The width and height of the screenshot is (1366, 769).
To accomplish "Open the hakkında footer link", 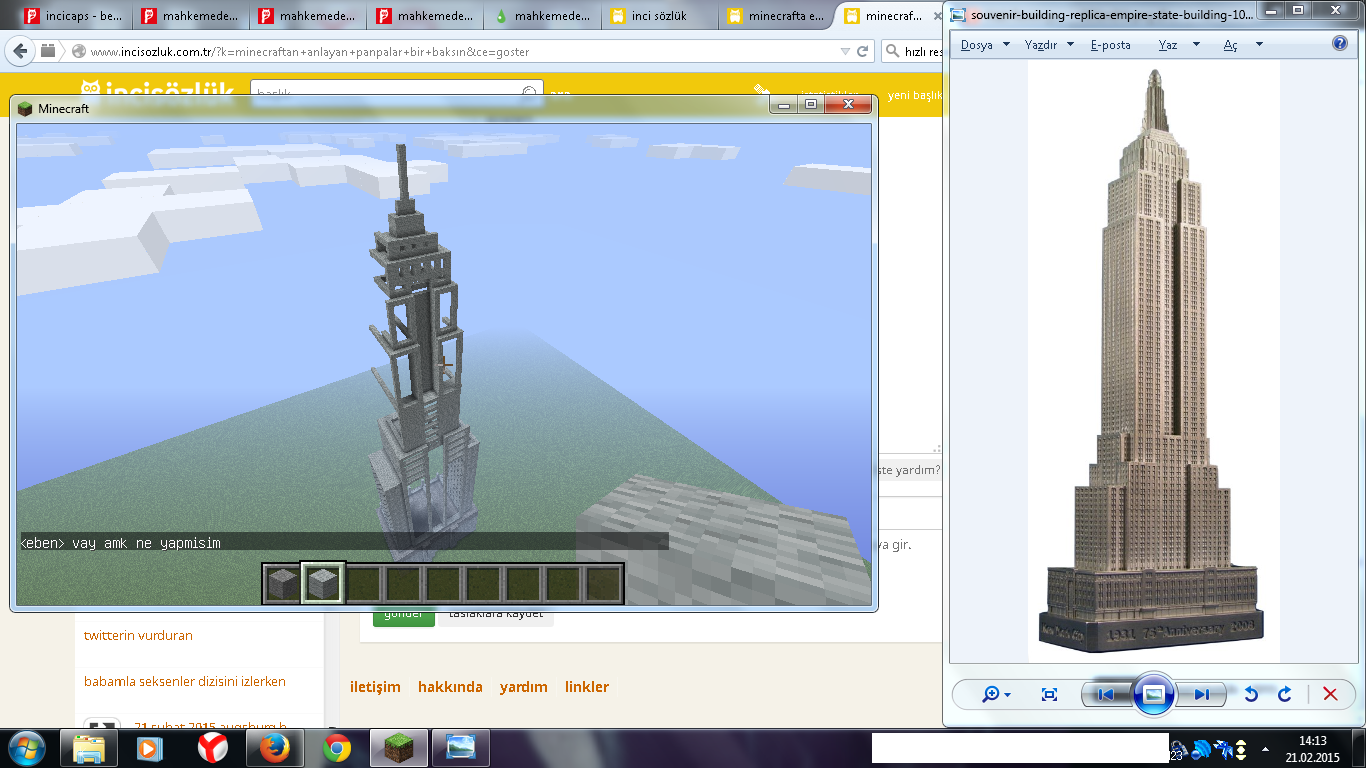I will 450,687.
